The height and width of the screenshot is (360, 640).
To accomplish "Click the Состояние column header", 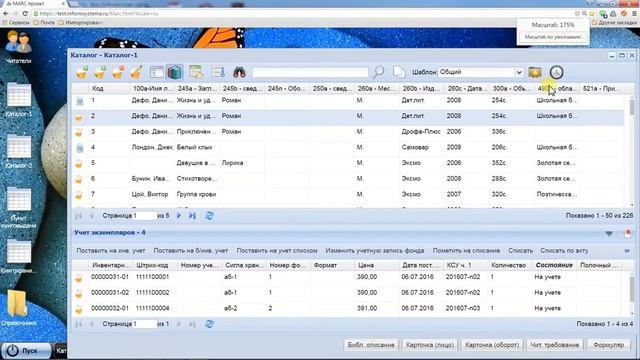I will coord(554,265).
